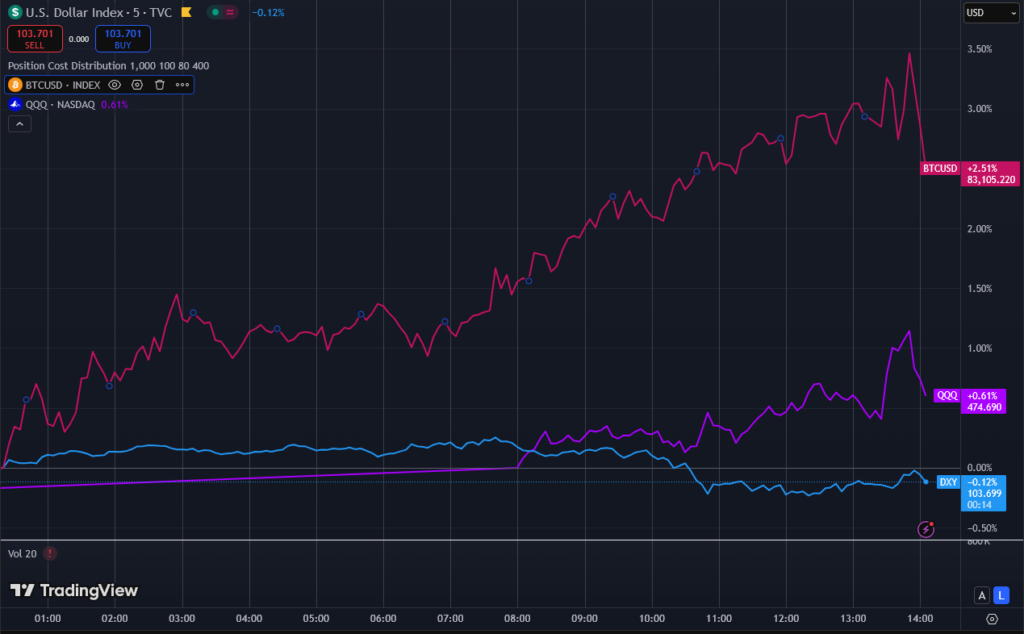Collapse the legend with the chevron button

coord(19,124)
